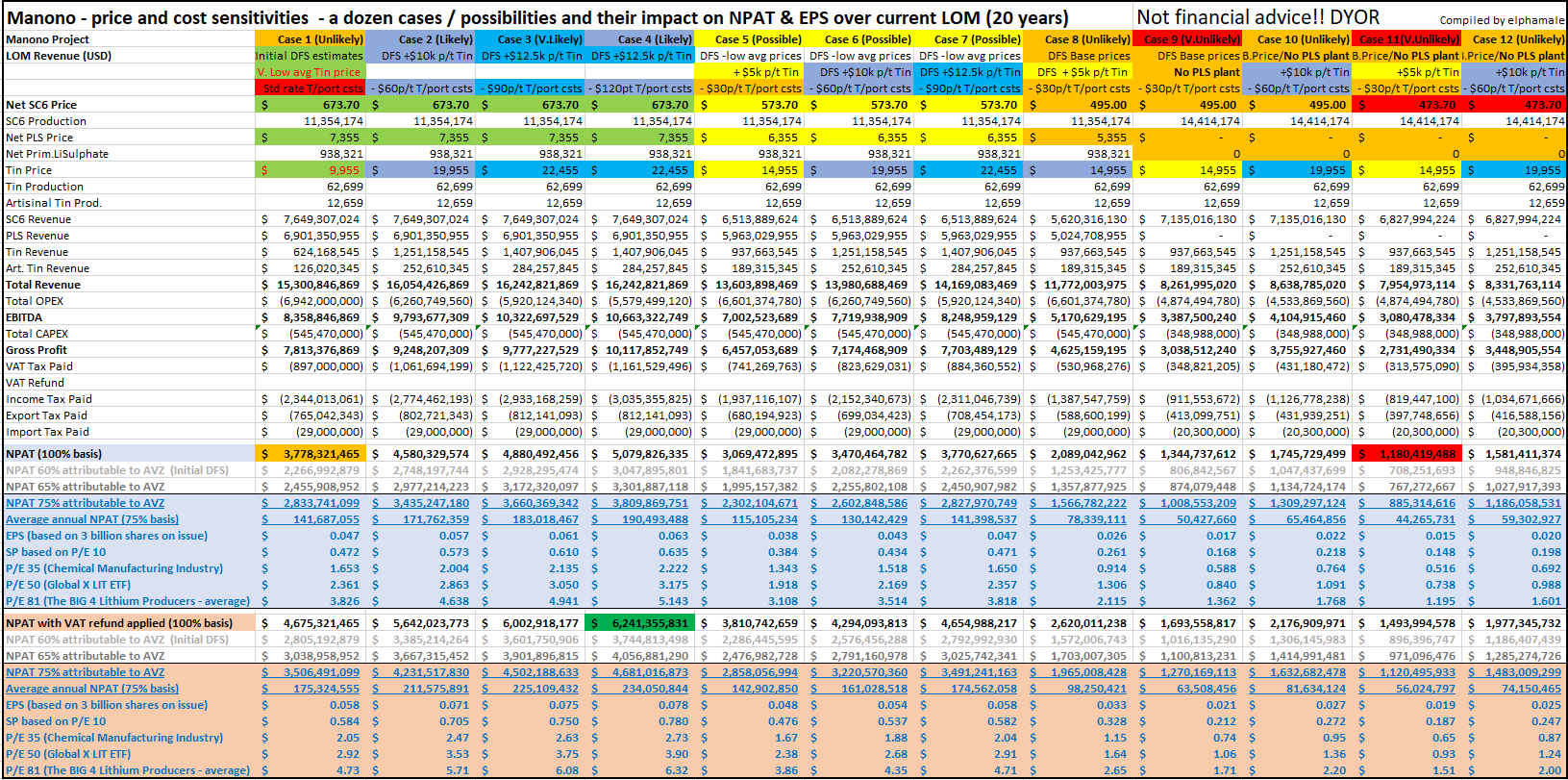Click the 'Case 7 (Possible)' column header
1568x780 pixels.
(x=968, y=39)
